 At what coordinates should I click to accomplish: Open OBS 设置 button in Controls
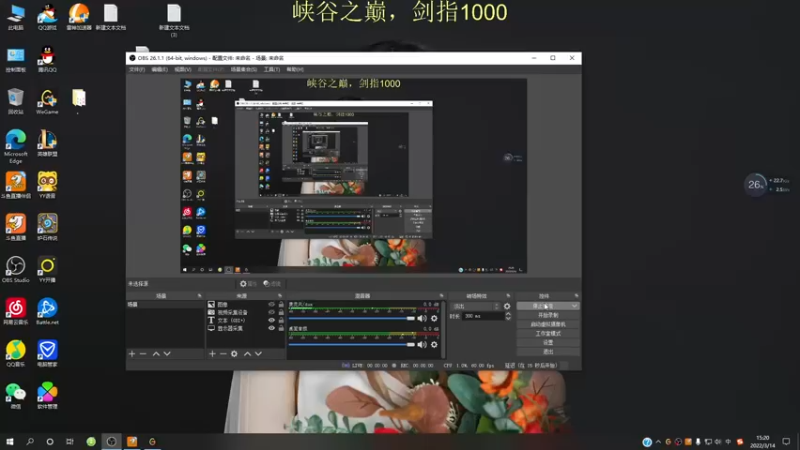coord(548,343)
